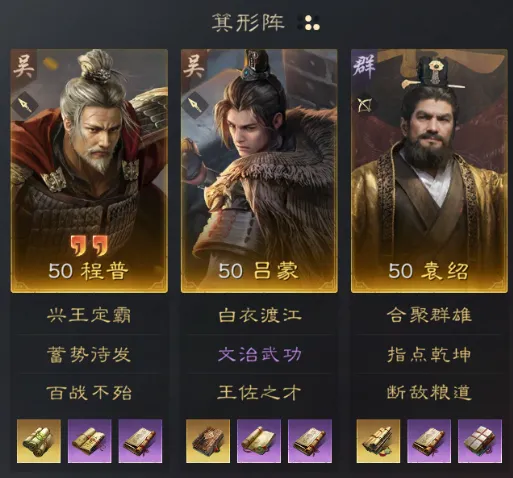Click Yuan Shao's gold scroll book icon

pos(378,441)
